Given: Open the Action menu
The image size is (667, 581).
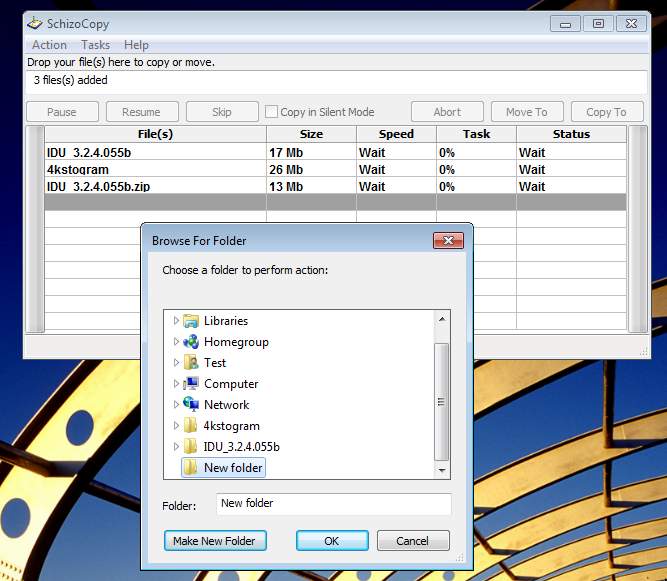Looking at the screenshot, I should click(x=49, y=45).
